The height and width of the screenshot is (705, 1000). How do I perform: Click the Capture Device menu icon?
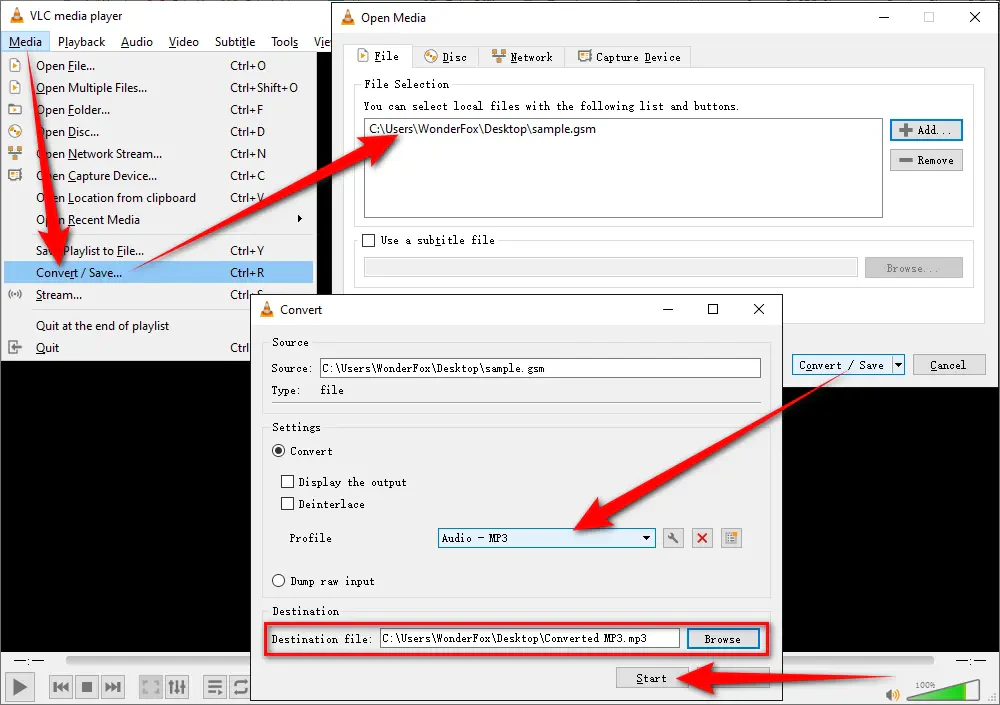click(15, 175)
